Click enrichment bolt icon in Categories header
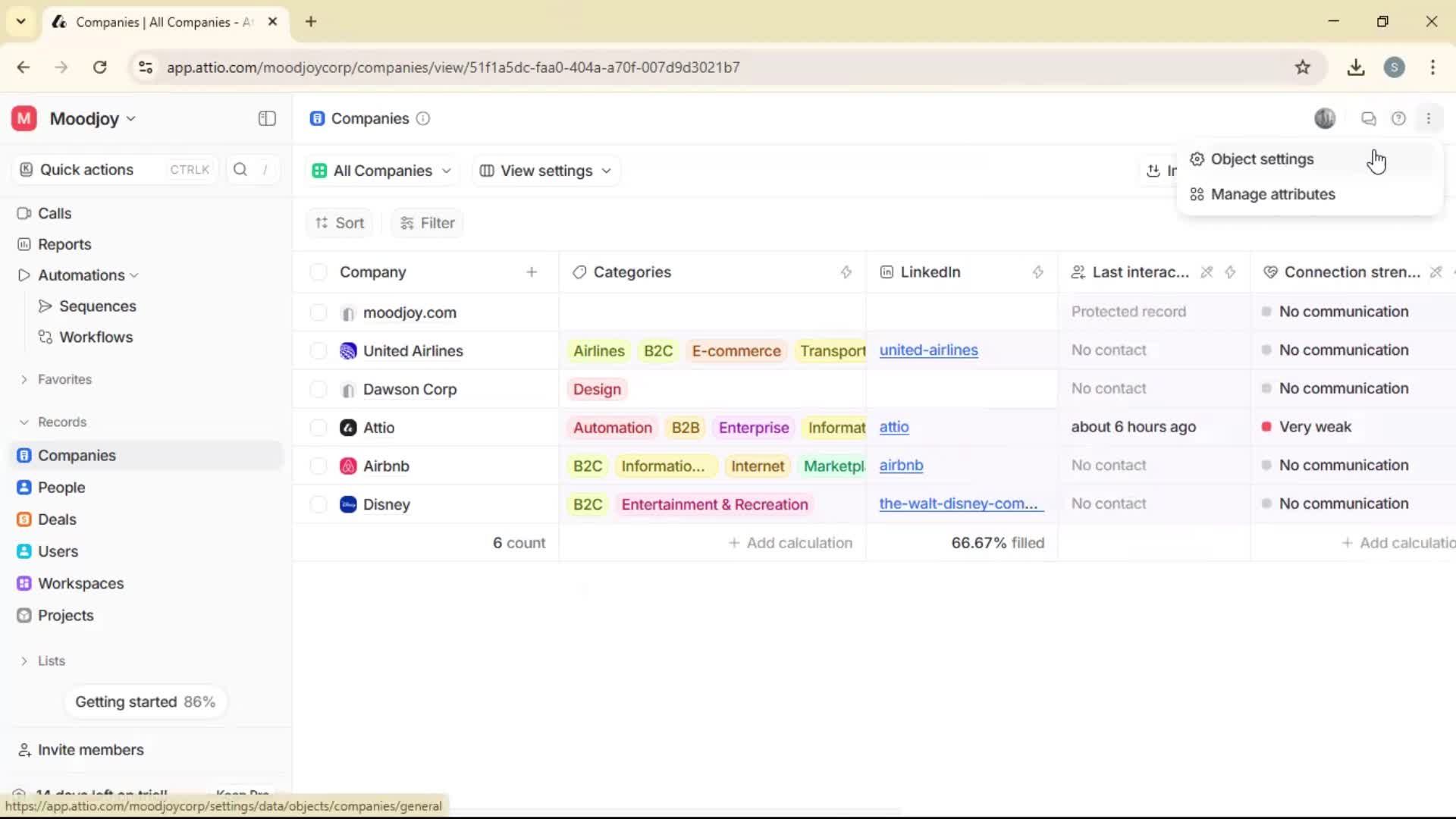Image resolution: width=1456 pixels, height=819 pixels. tap(846, 272)
